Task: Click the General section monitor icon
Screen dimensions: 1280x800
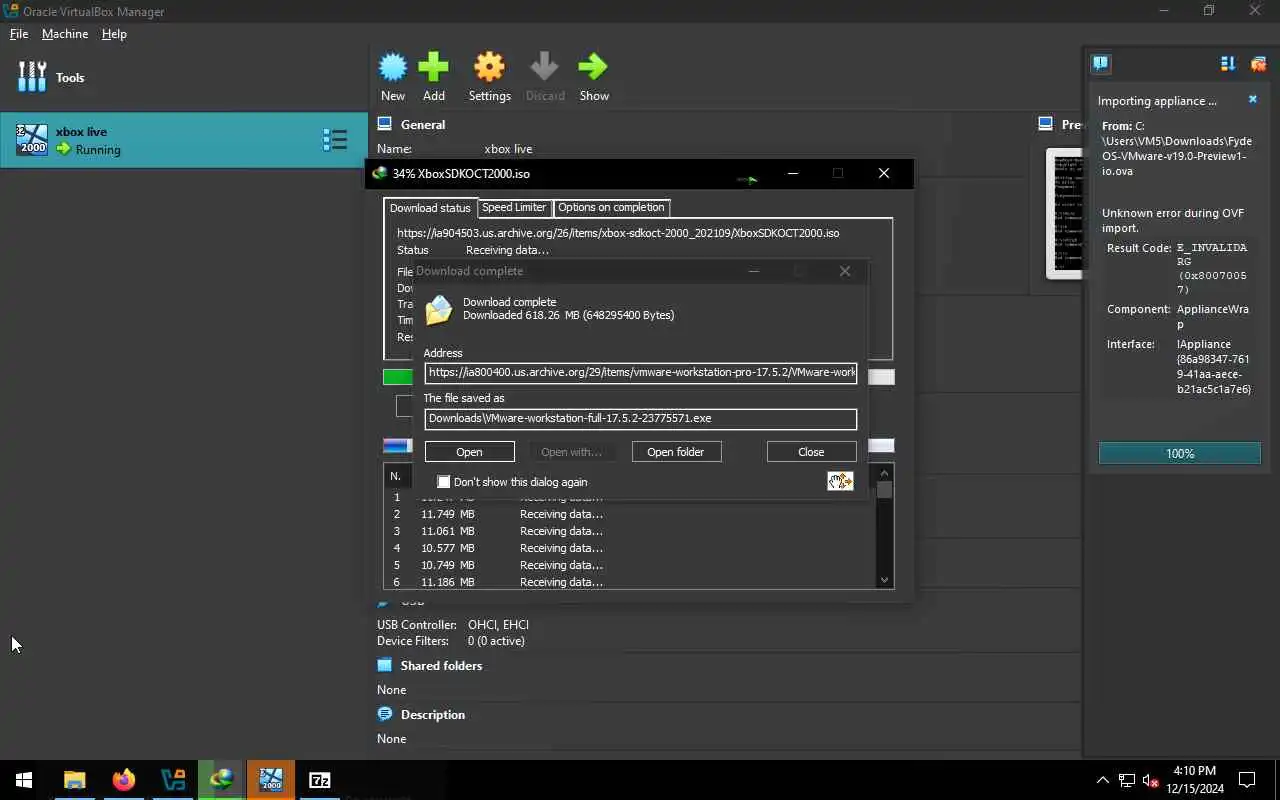Action: 384,124
